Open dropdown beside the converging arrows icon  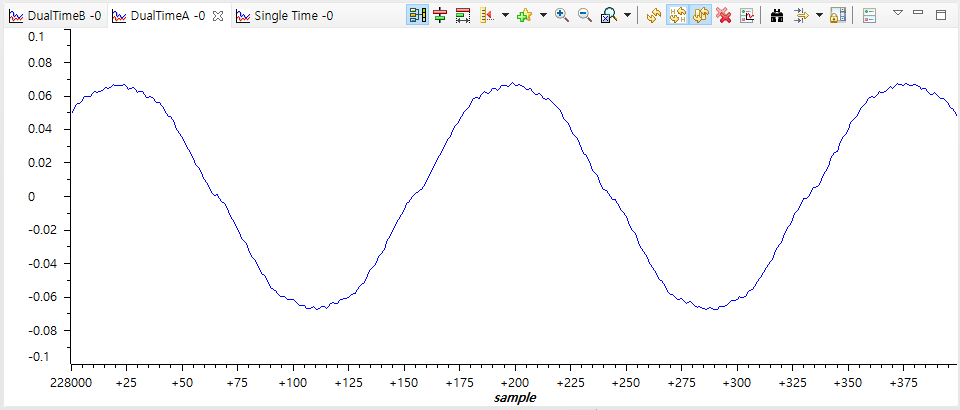click(819, 15)
